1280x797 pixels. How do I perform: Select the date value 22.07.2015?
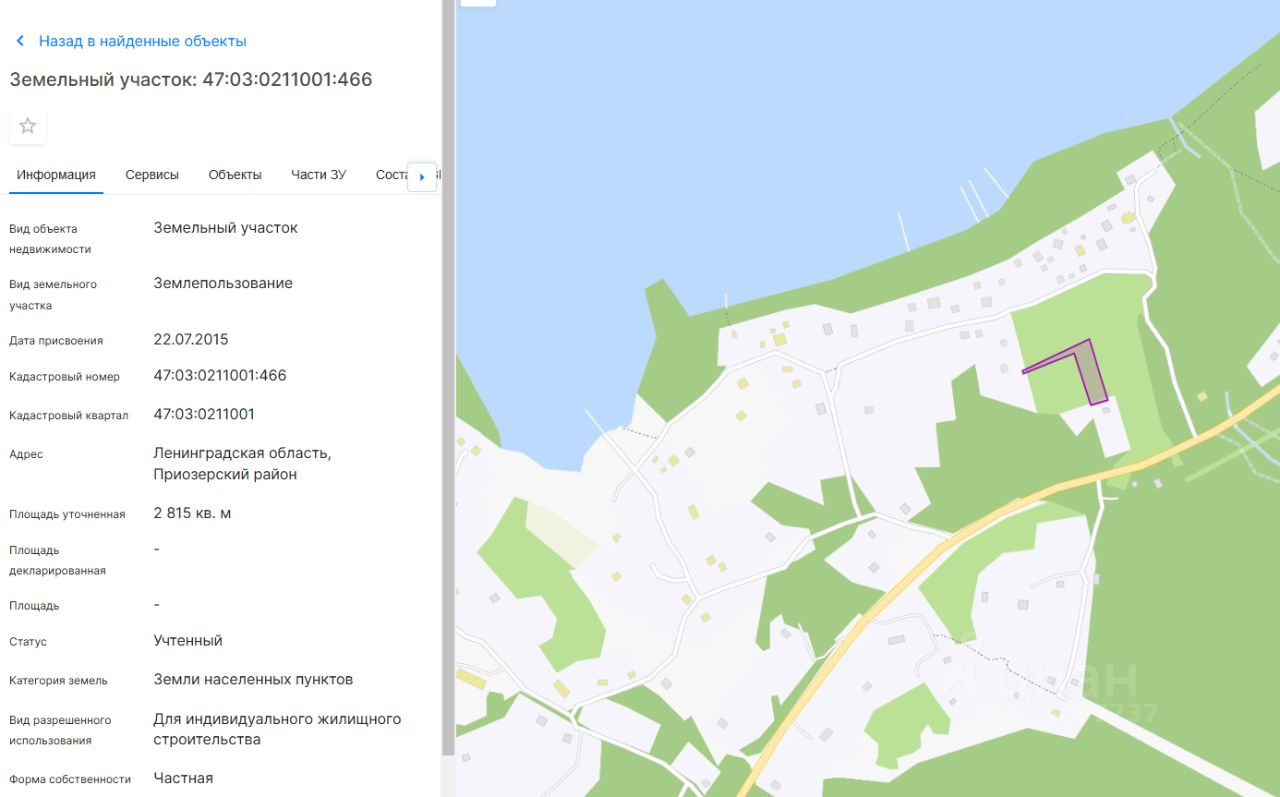point(191,340)
